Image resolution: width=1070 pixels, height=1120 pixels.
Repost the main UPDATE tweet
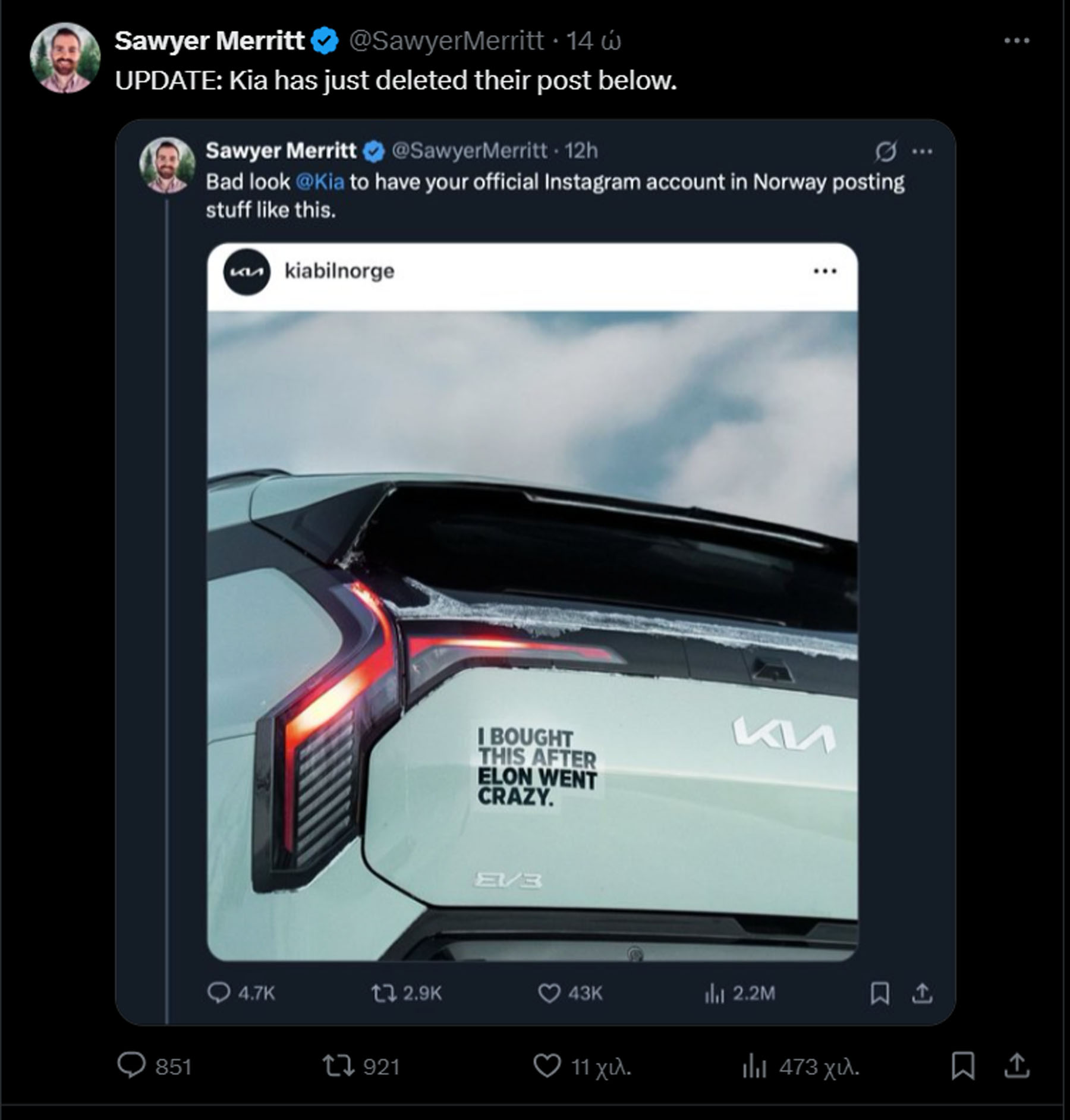[337, 1065]
